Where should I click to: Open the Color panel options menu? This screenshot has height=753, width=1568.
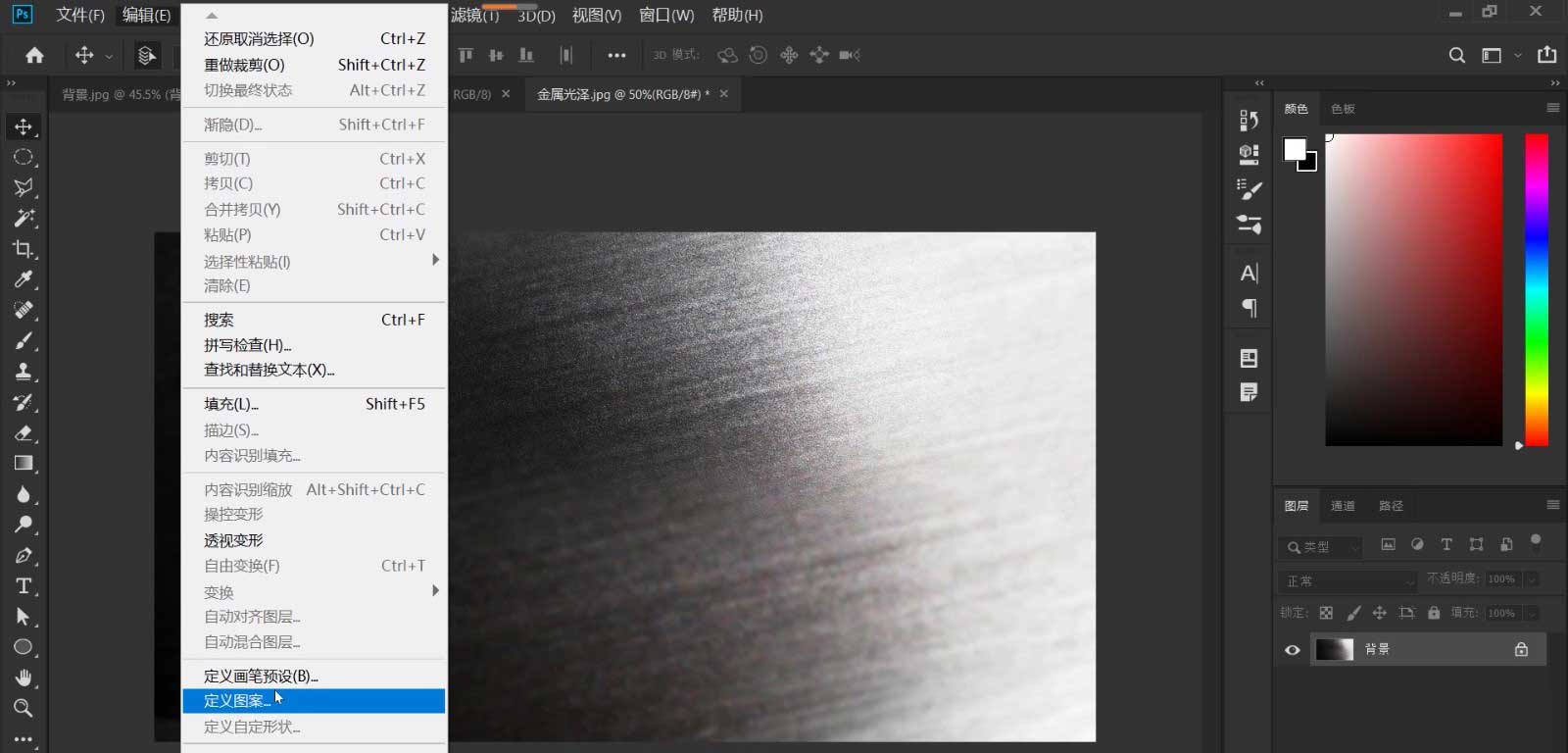[x=1552, y=108]
